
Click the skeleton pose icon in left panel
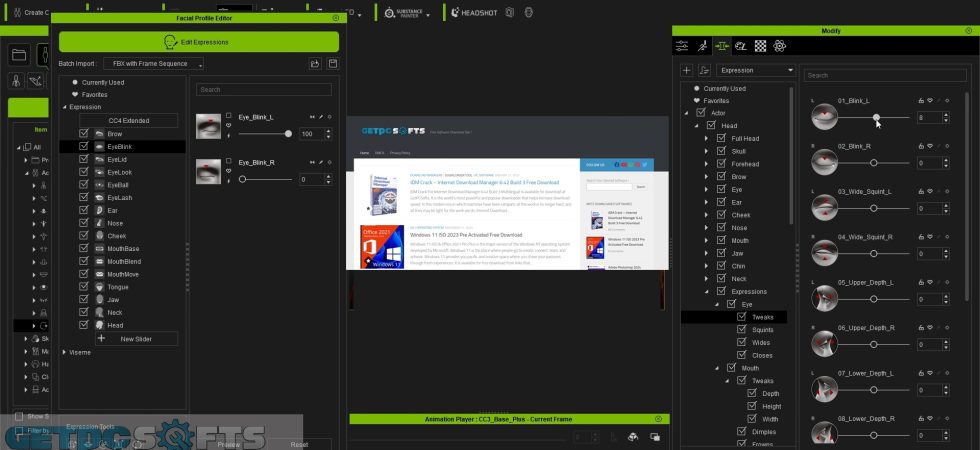point(35,81)
